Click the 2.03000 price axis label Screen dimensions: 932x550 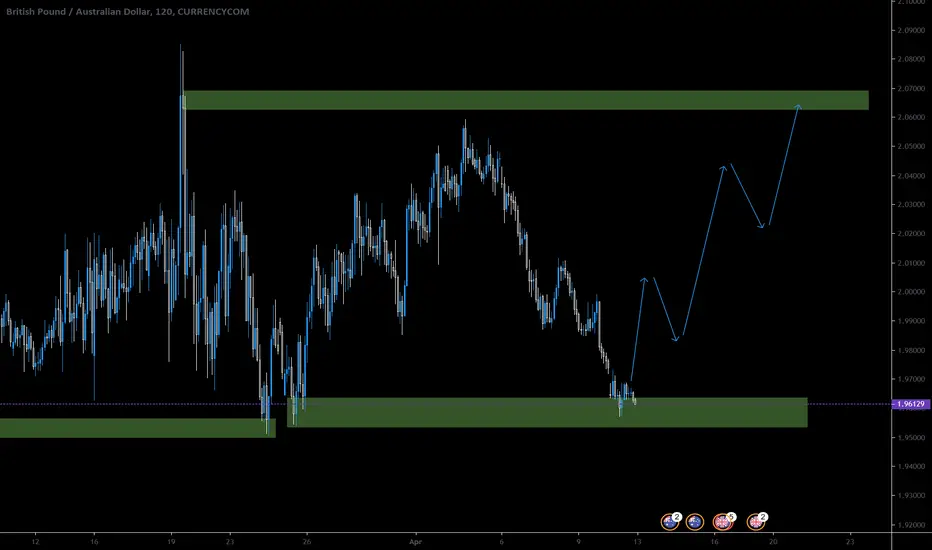(912, 205)
